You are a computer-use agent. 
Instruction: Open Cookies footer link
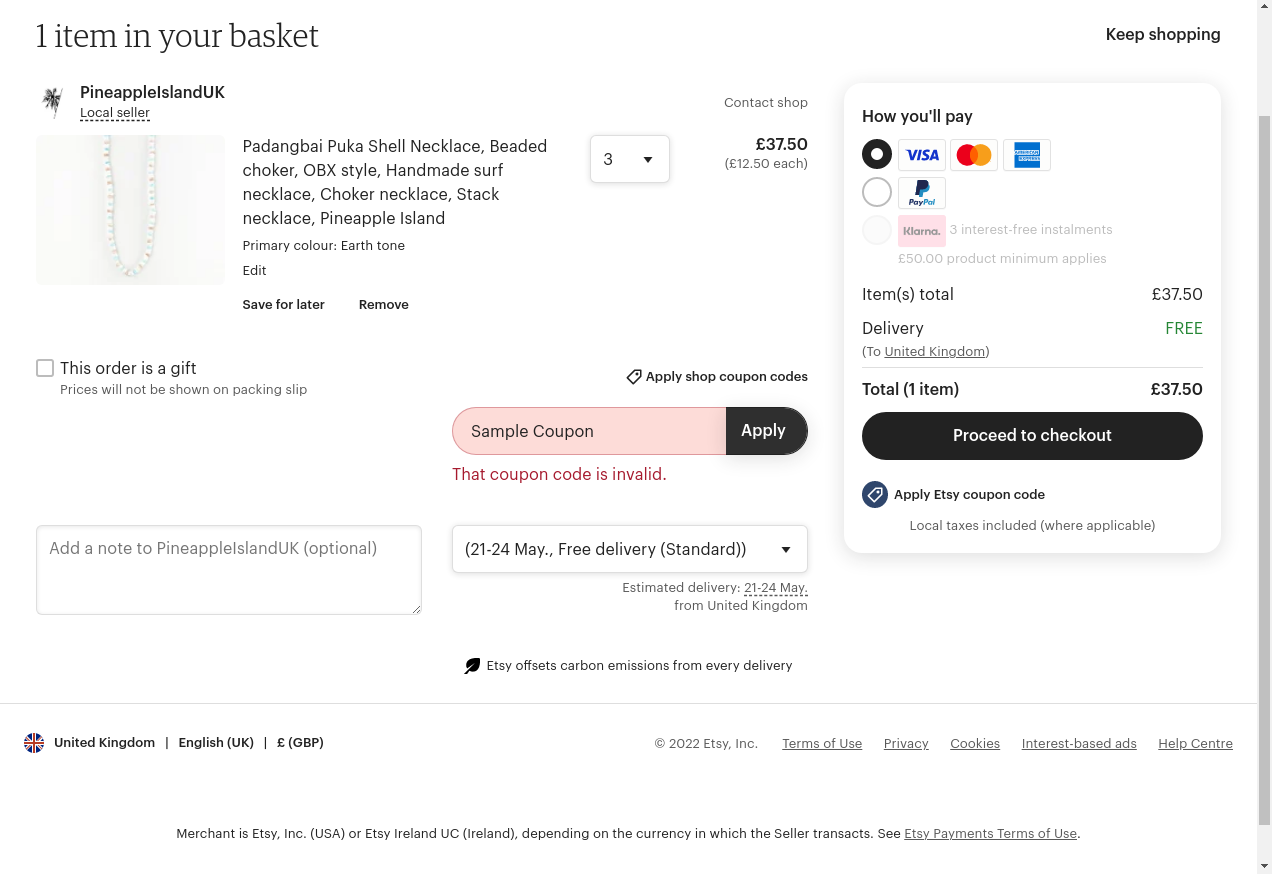tap(975, 743)
